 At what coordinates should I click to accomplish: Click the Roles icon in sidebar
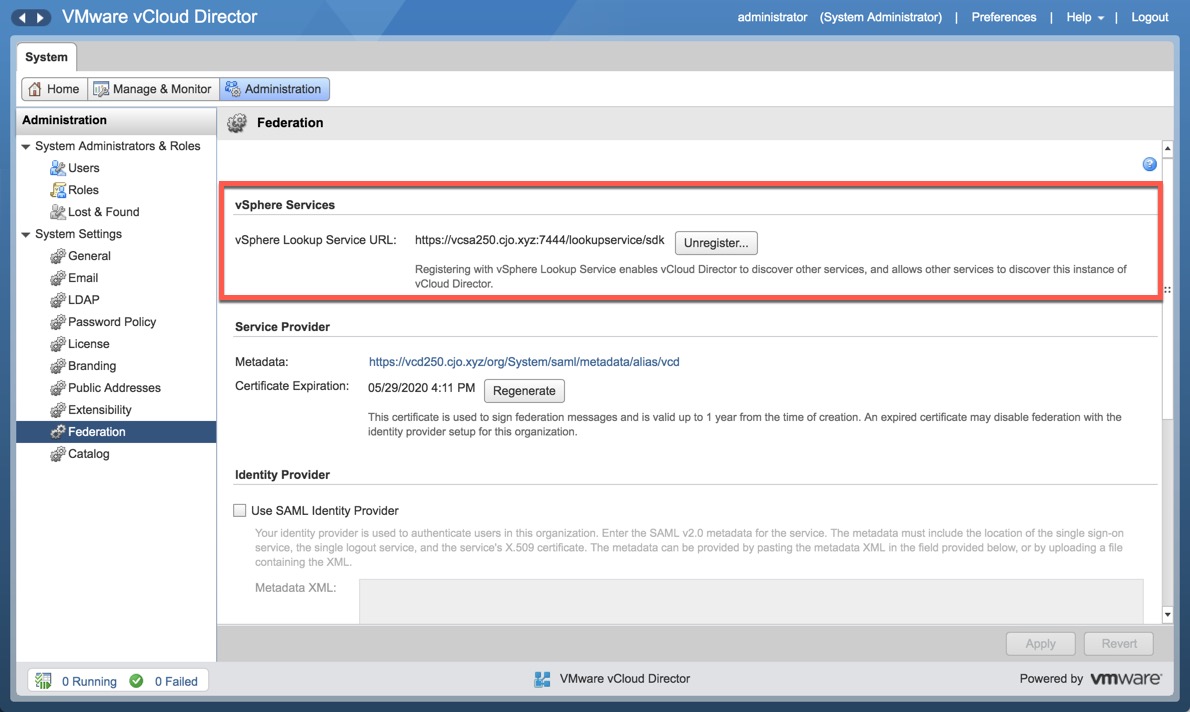(x=58, y=190)
